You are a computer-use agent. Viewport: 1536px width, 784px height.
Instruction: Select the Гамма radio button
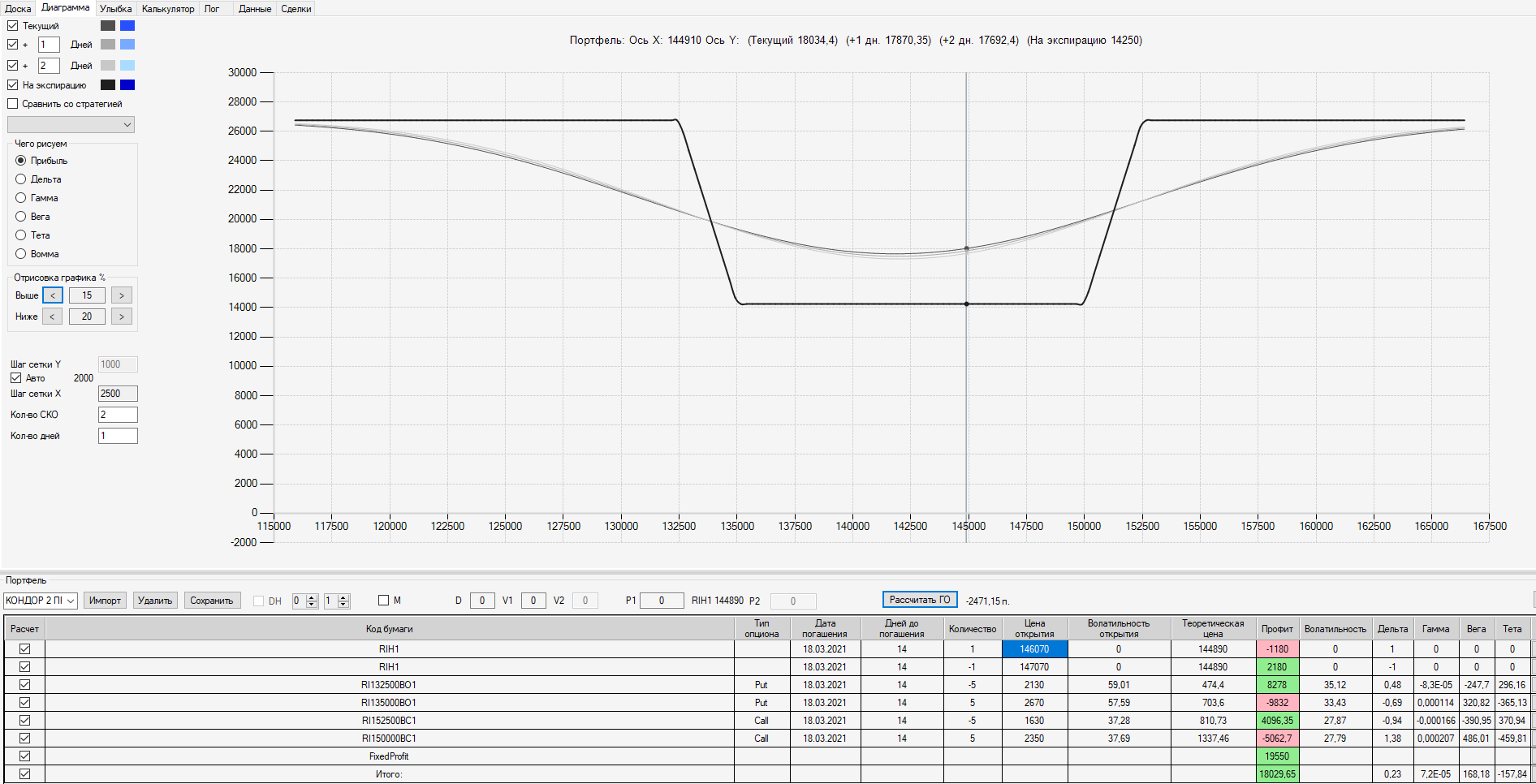click(21, 198)
